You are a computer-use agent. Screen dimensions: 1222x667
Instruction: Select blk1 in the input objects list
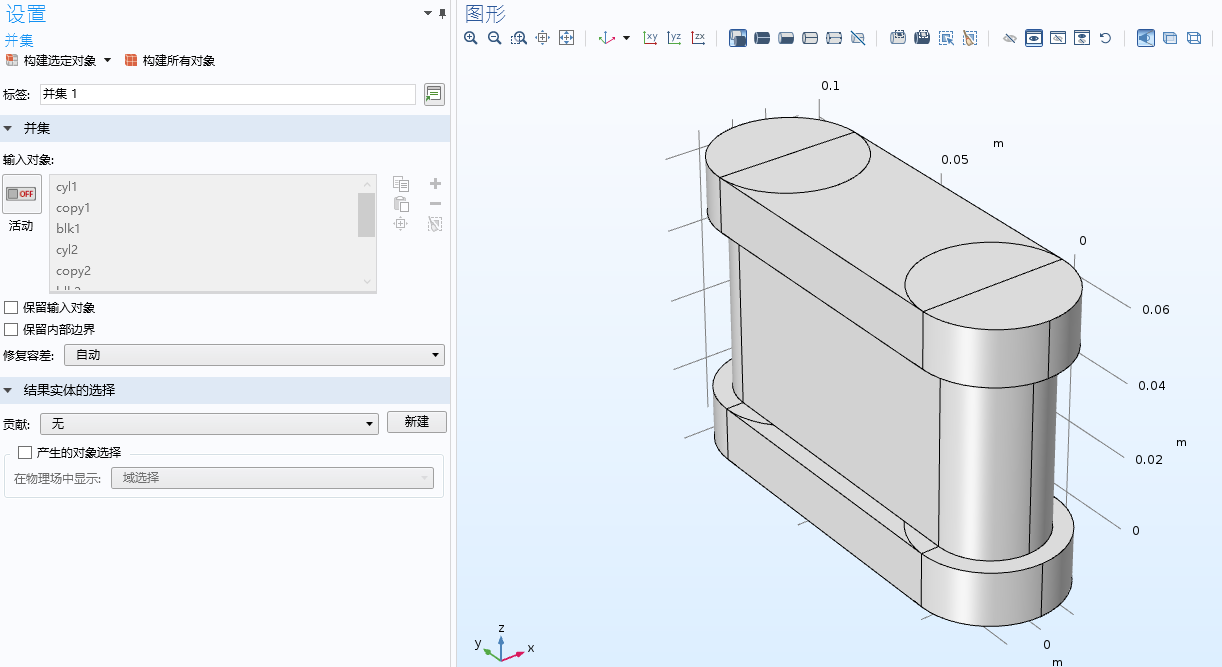click(204, 229)
